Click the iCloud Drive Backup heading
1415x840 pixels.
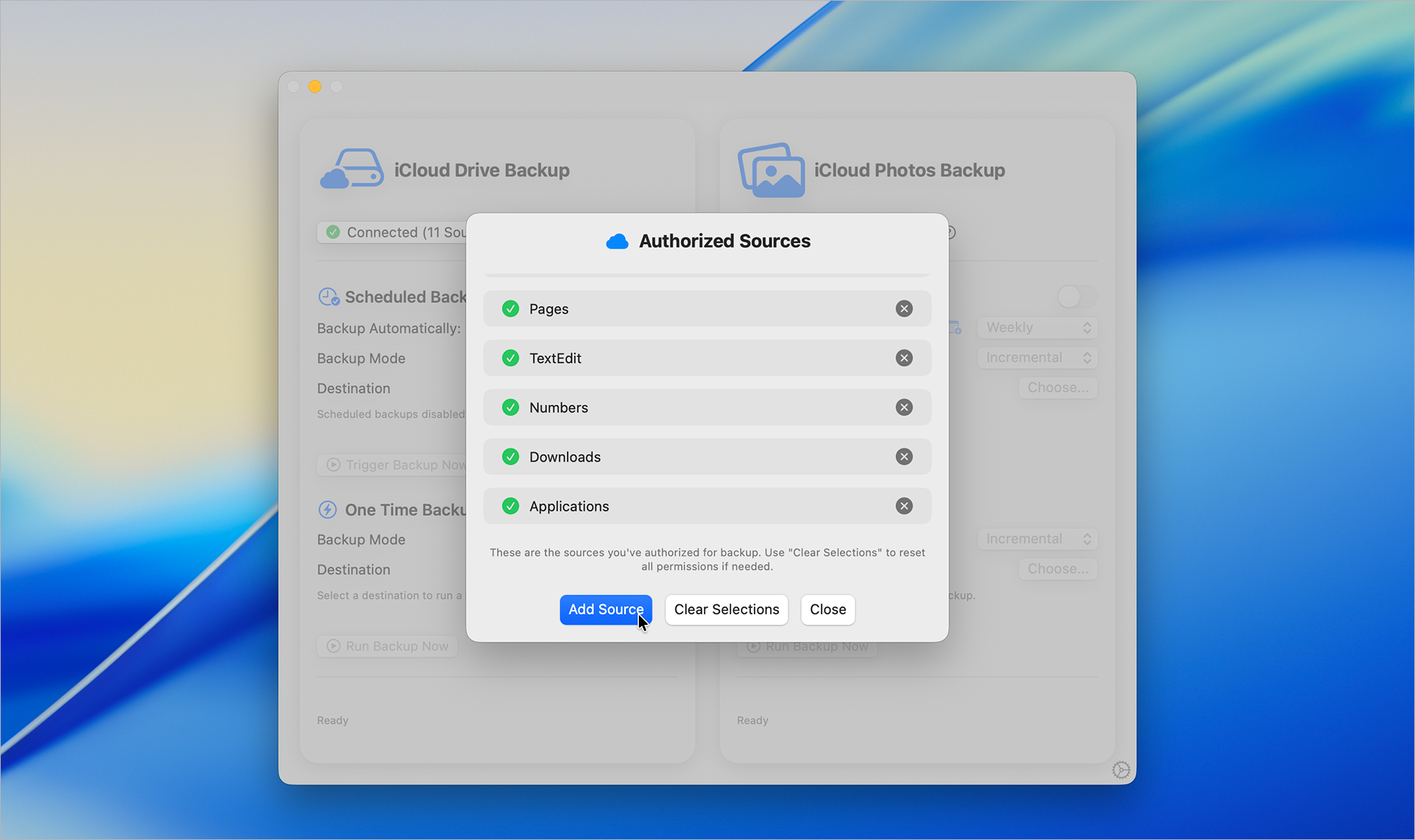(482, 170)
